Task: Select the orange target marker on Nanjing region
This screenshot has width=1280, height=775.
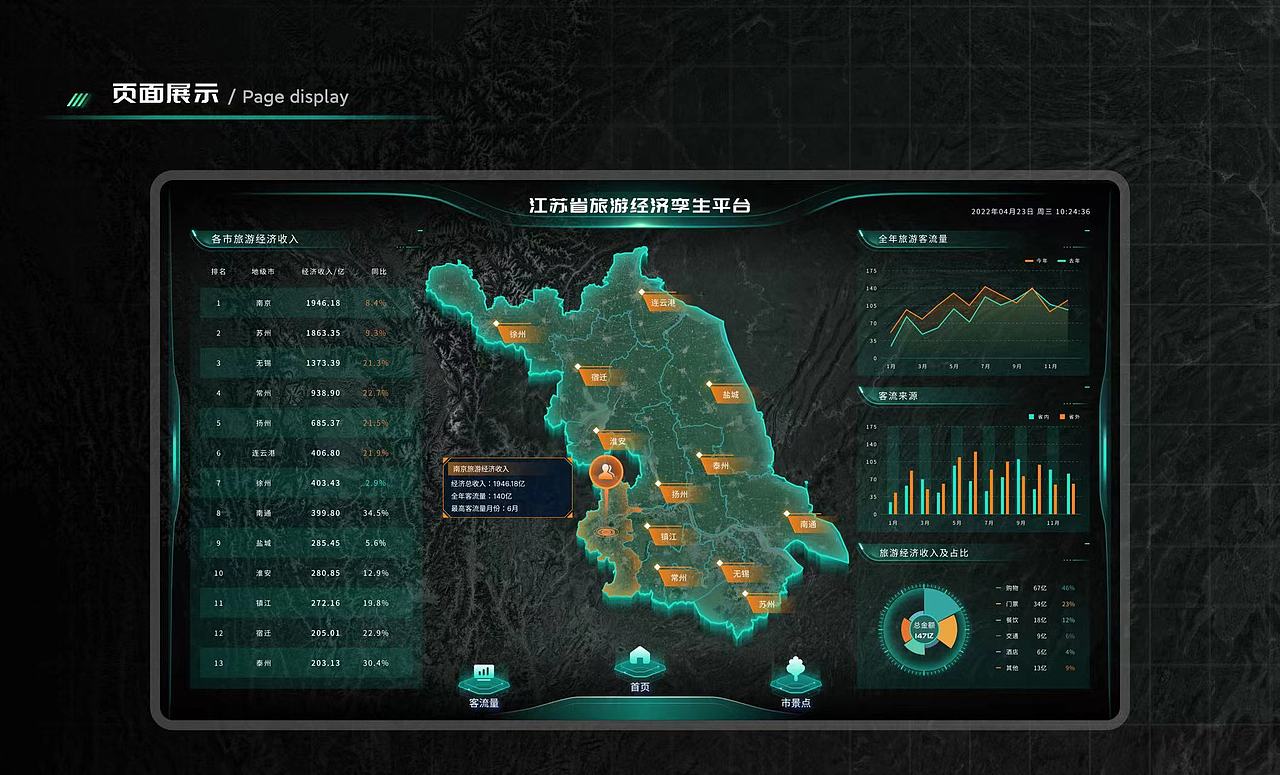Action: (x=606, y=533)
